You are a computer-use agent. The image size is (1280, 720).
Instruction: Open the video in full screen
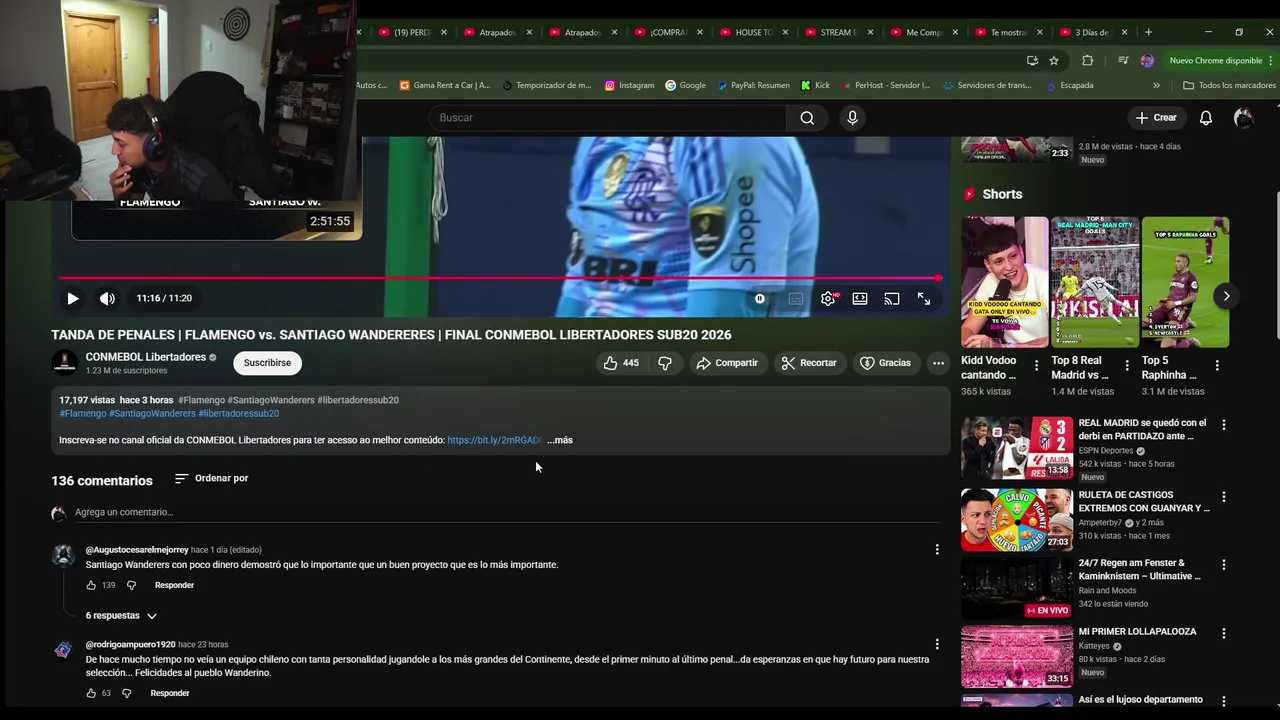click(x=924, y=298)
